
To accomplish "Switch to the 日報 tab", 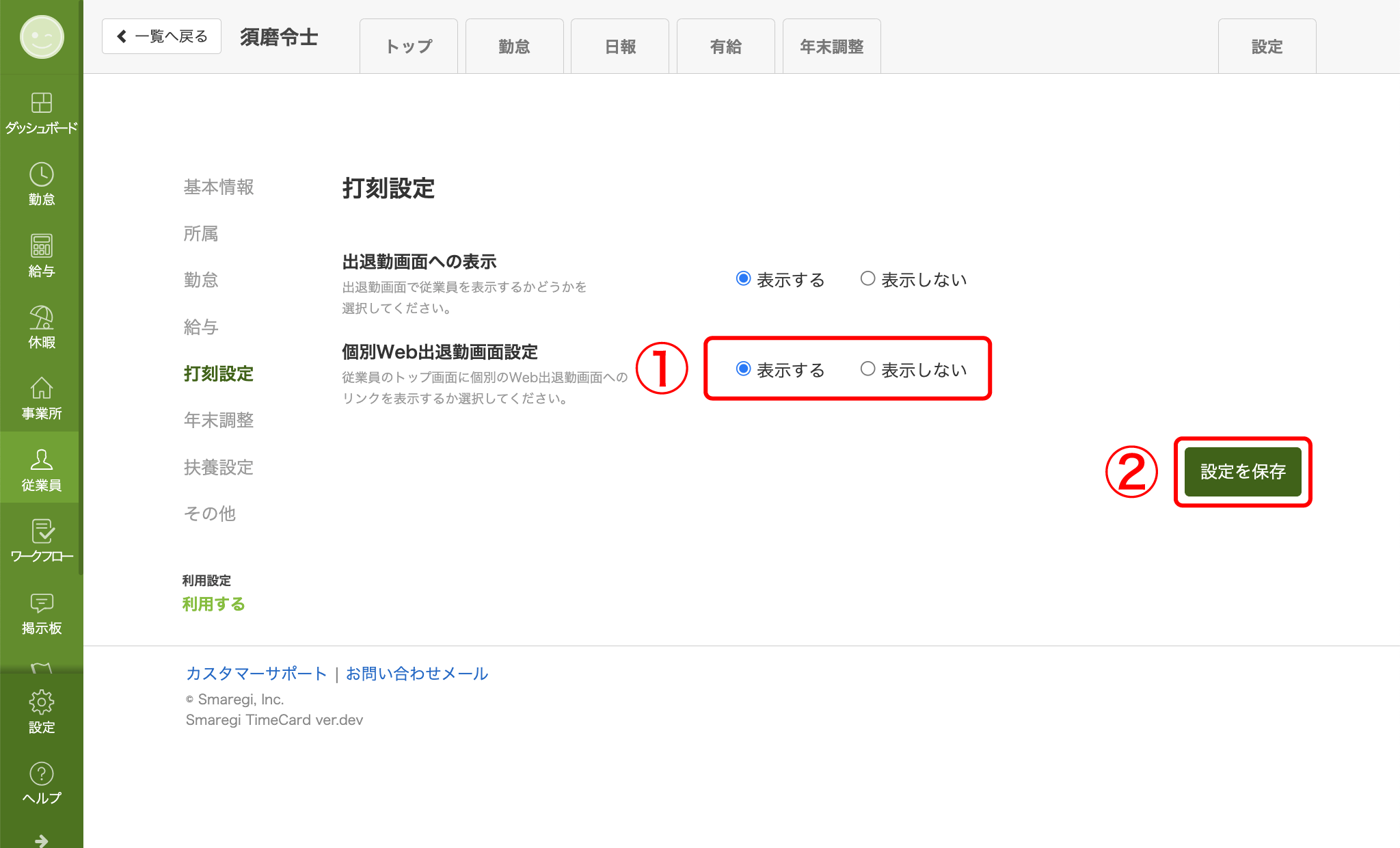I will coord(619,47).
